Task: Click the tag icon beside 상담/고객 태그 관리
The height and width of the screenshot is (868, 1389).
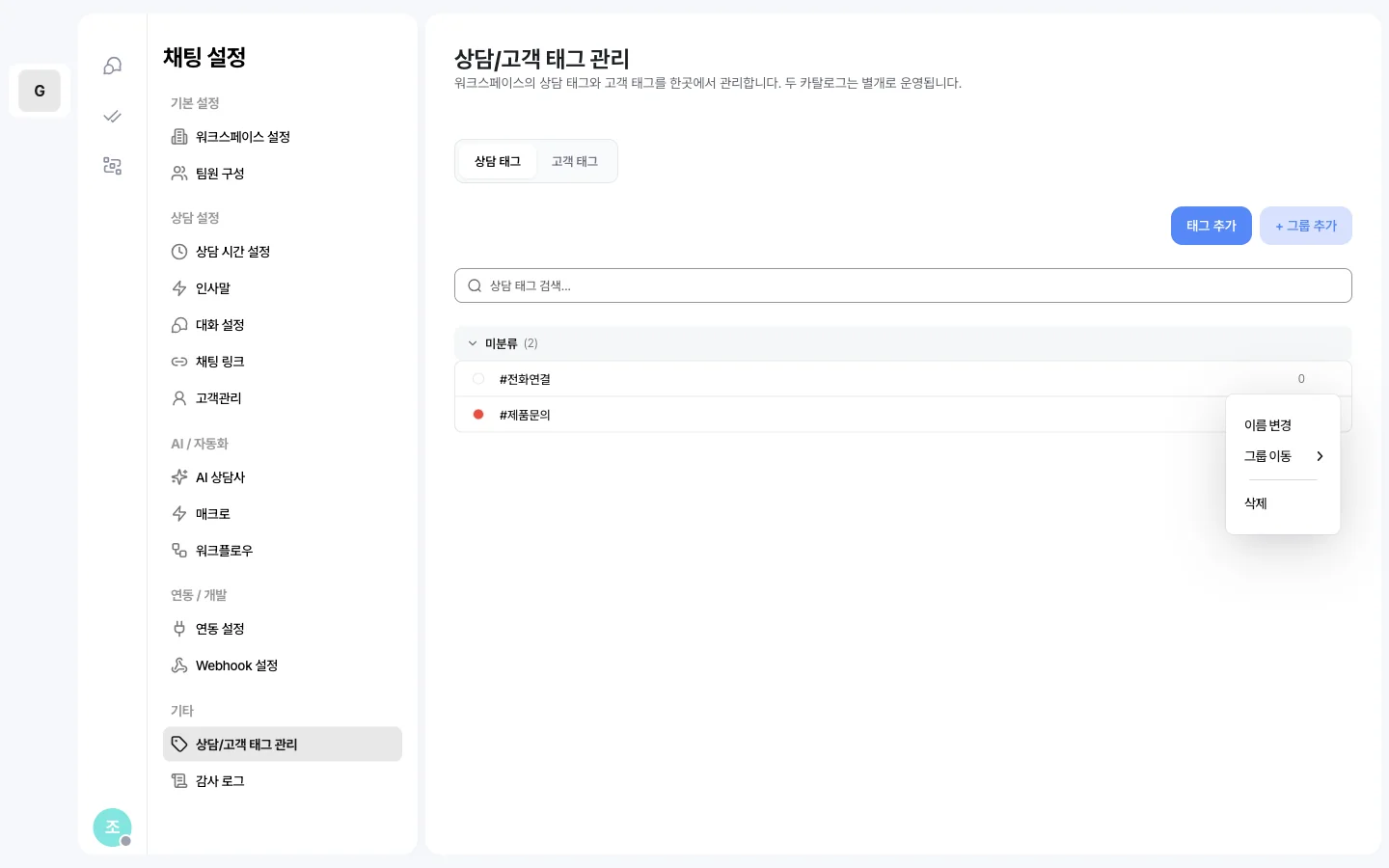Action: click(x=179, y=745)
